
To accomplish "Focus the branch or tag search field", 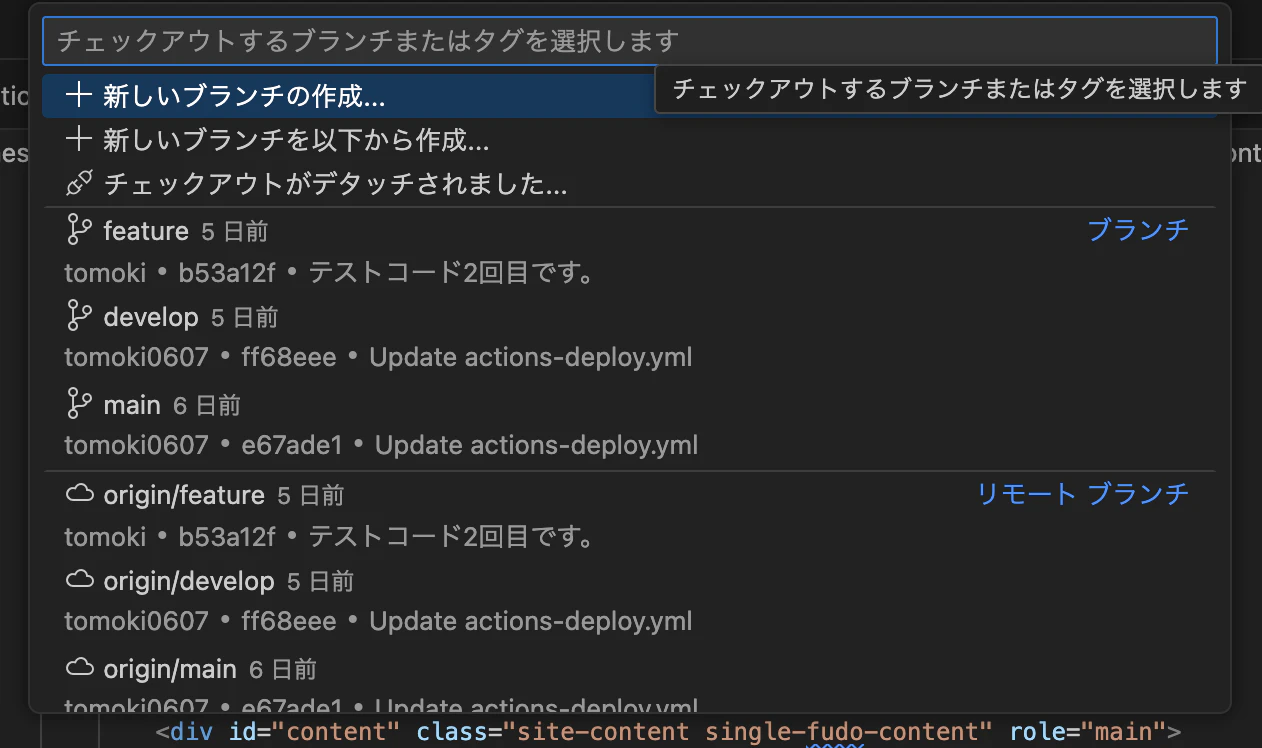I will 630,41.
